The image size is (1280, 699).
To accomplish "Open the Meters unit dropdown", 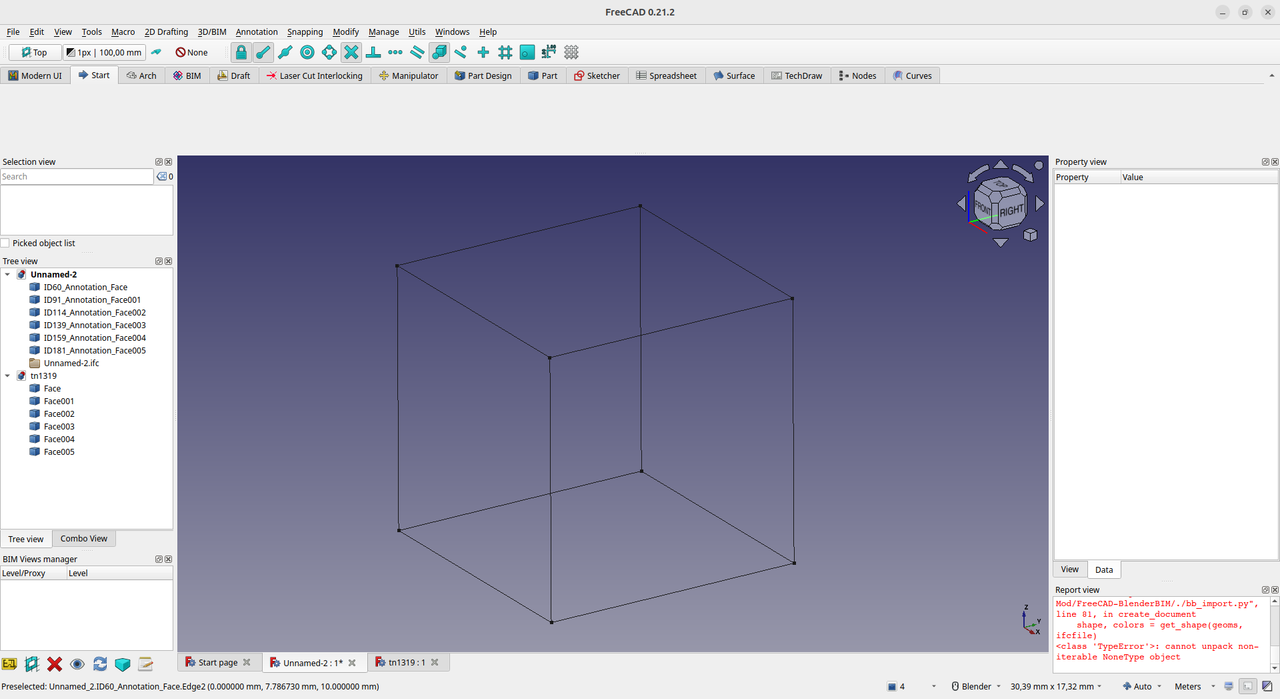I will (1194, 686).
